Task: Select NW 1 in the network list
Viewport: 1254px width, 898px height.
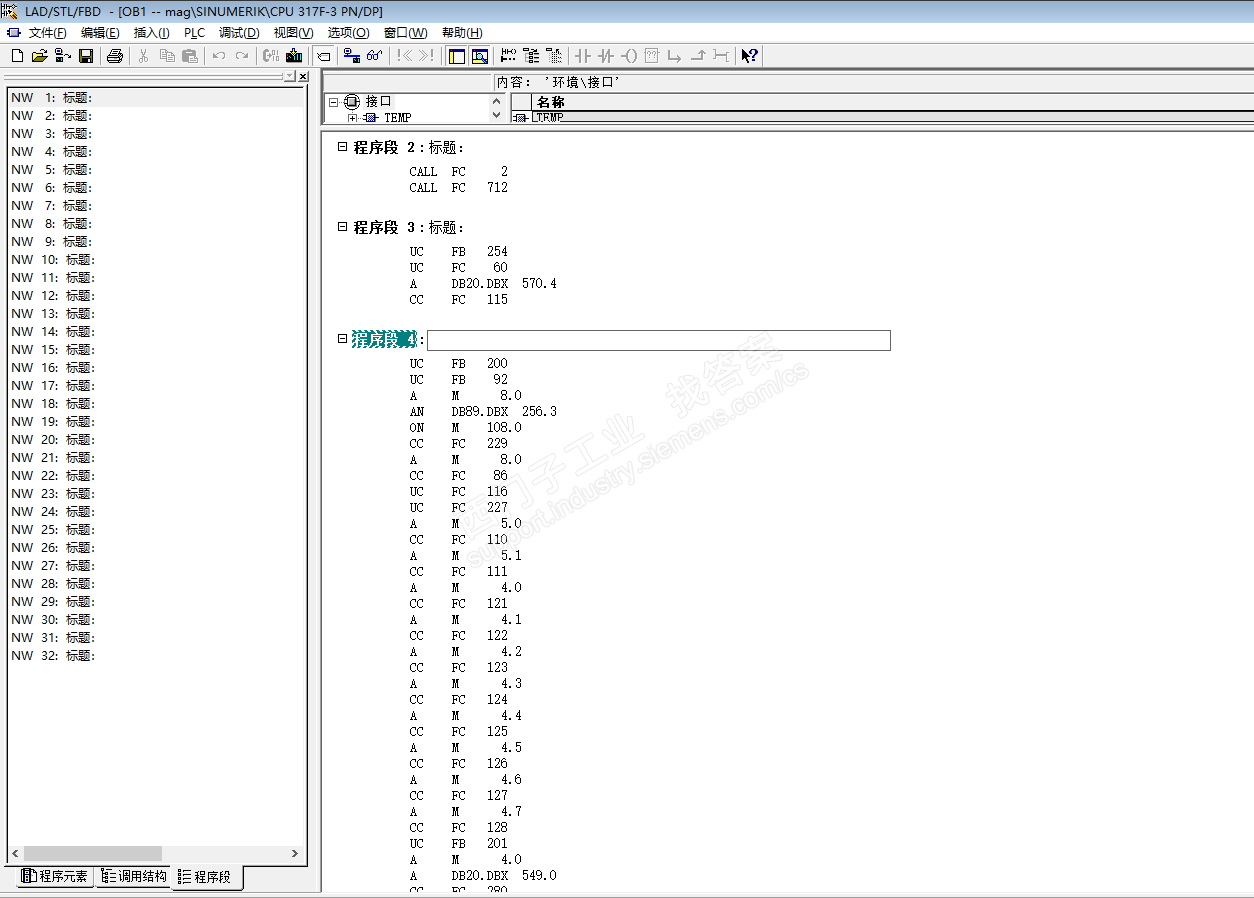Action: [155, 97]
